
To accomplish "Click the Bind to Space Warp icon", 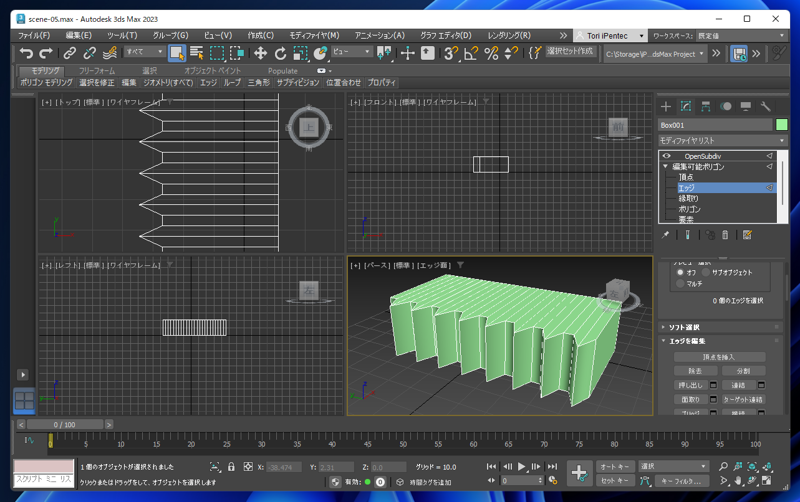I will 110,53.
